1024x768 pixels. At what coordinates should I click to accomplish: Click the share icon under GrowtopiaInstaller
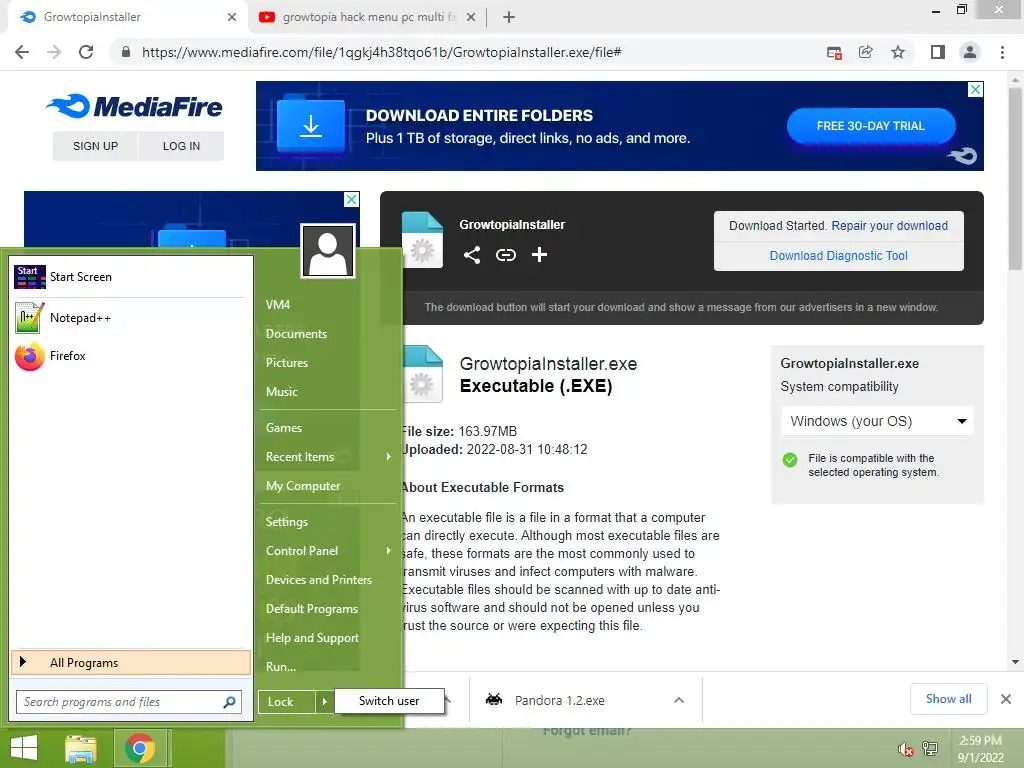(x=472, y=255)
